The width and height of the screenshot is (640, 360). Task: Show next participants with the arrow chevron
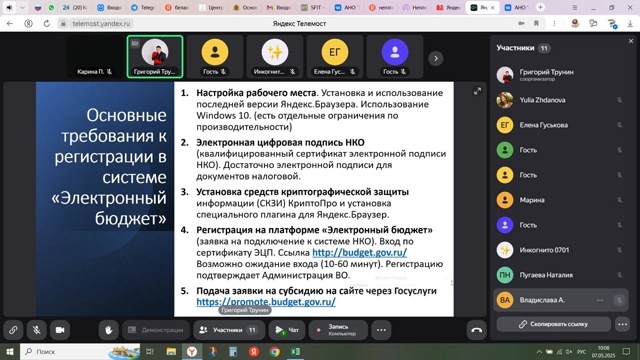436,58
